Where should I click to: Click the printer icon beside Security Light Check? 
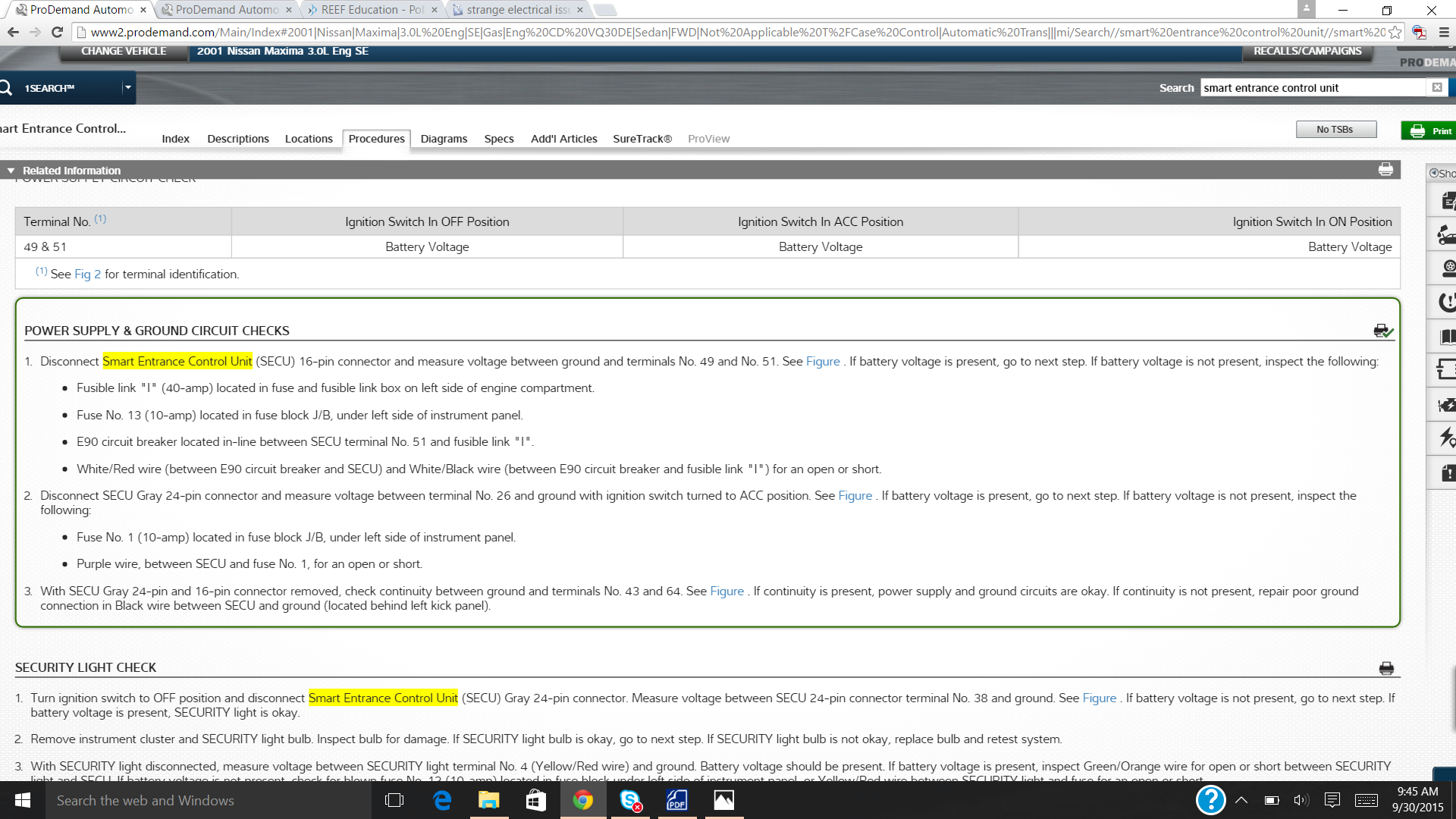point(1386,668)
